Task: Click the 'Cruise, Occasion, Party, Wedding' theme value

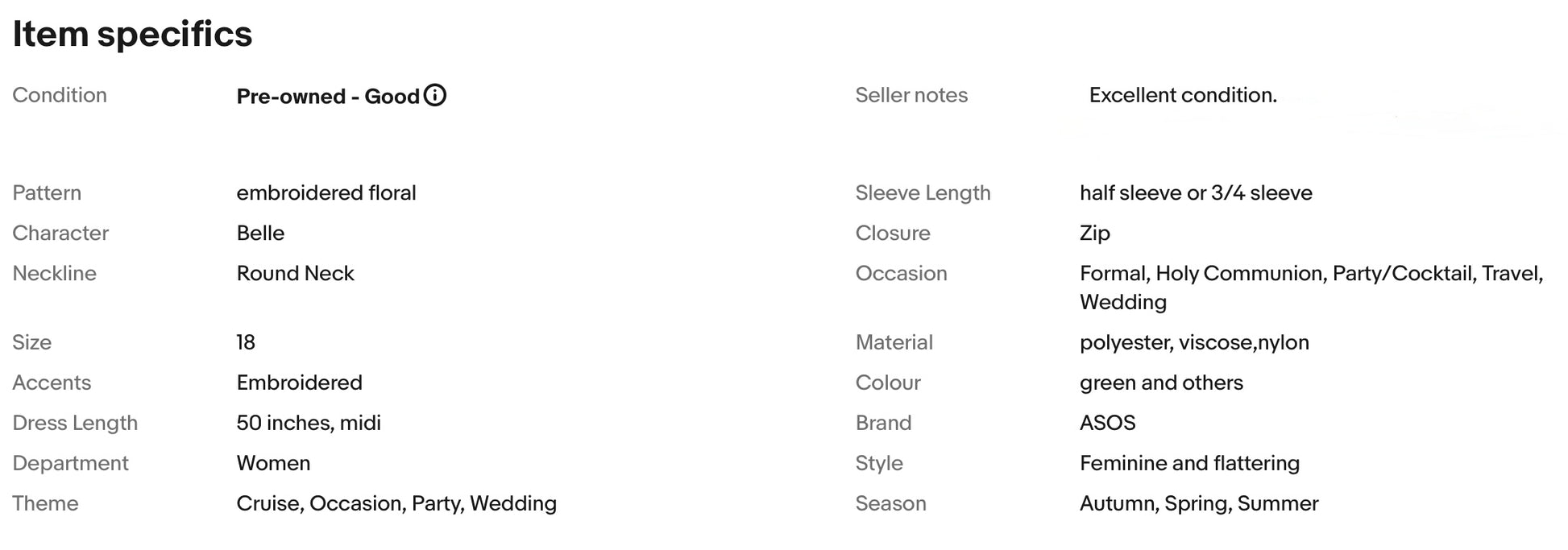Action: coord(396,503)
